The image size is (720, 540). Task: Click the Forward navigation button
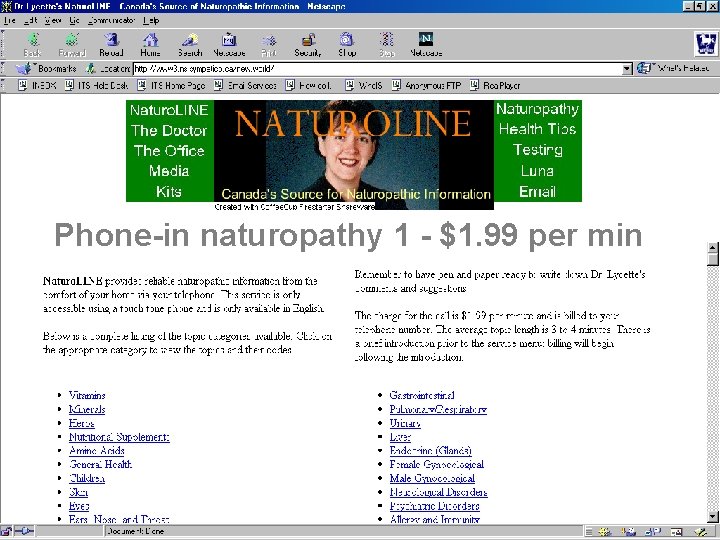pos(72,45)
